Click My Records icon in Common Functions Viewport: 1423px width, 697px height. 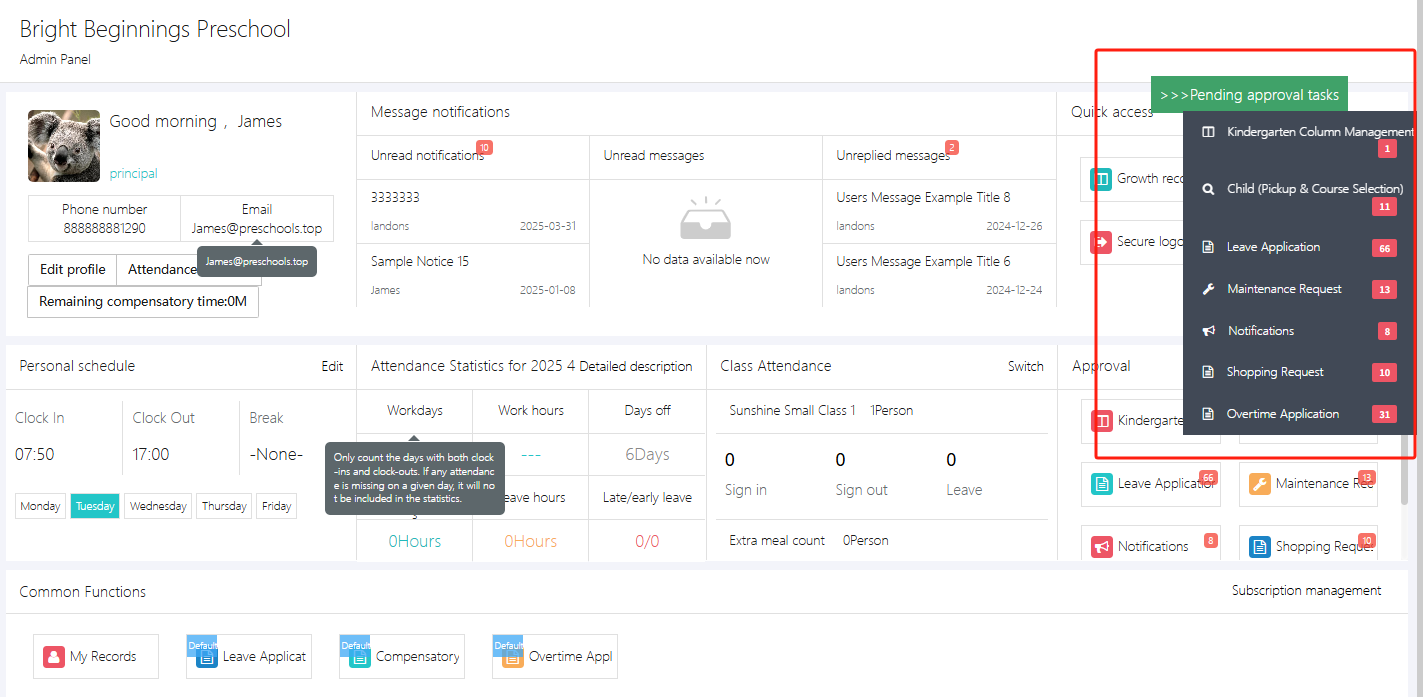point(54,657)
